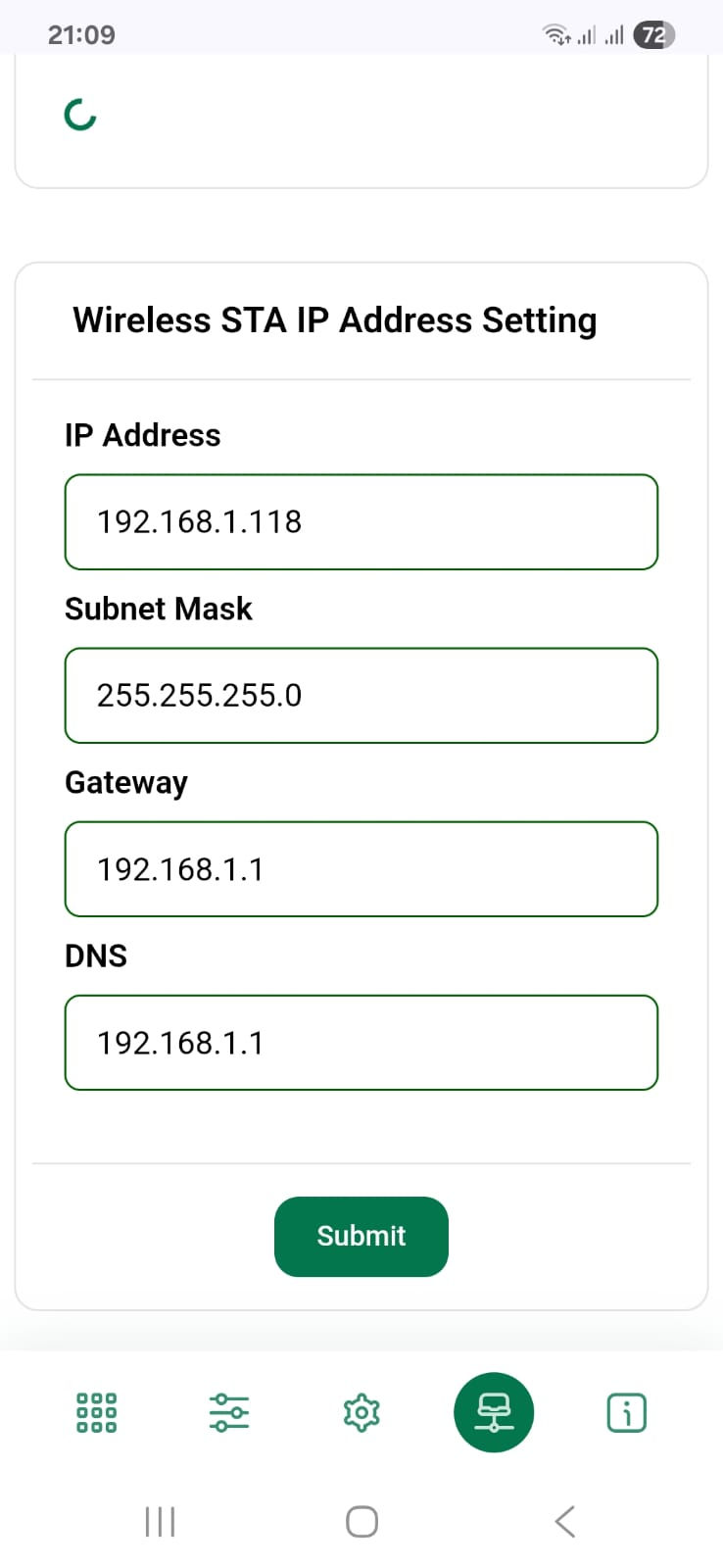Click into the DNS input field

[361, 1042]
